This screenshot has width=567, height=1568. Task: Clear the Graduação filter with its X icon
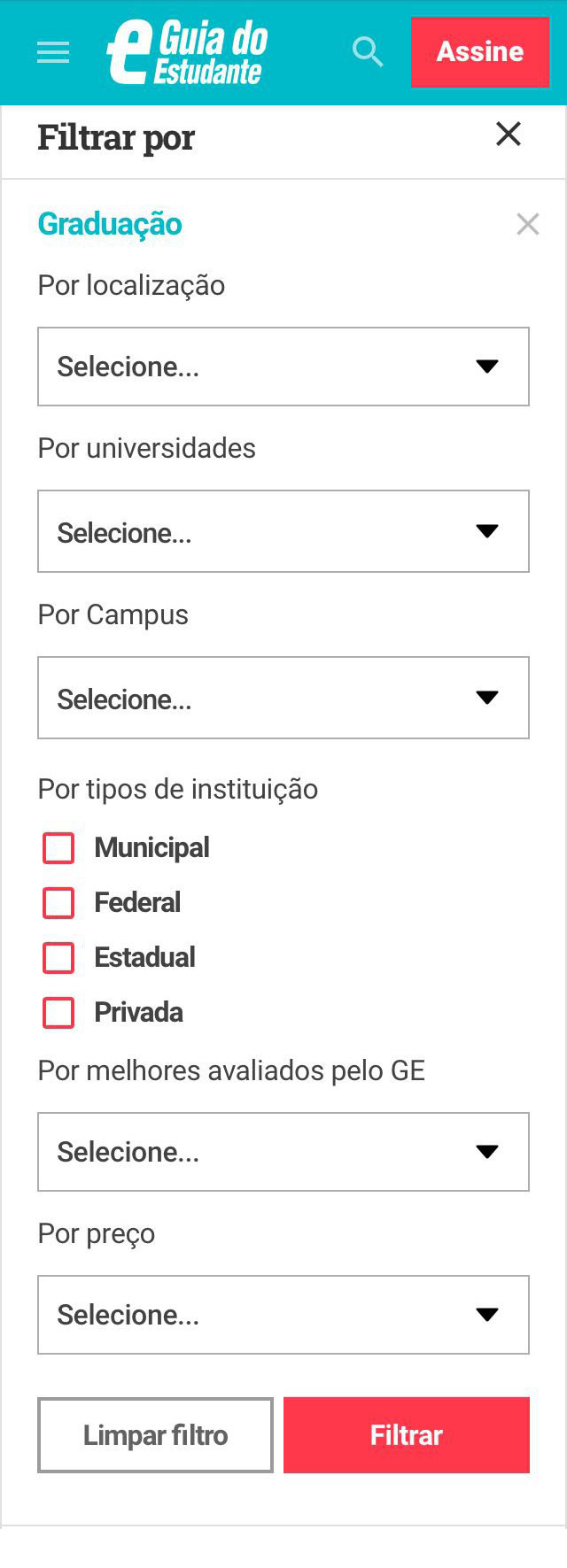pos(528,224)
